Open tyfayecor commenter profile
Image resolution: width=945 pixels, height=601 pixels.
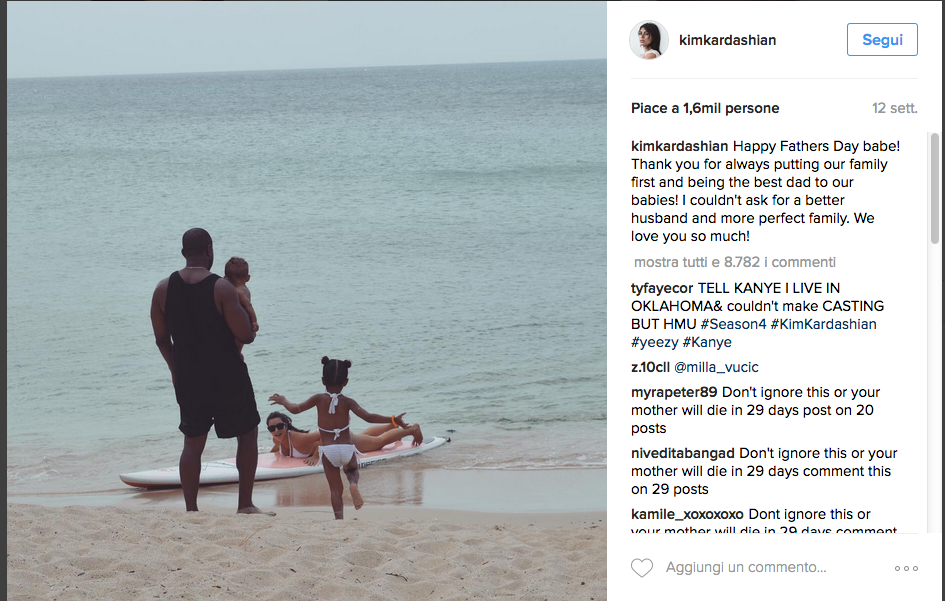(662, 289)
